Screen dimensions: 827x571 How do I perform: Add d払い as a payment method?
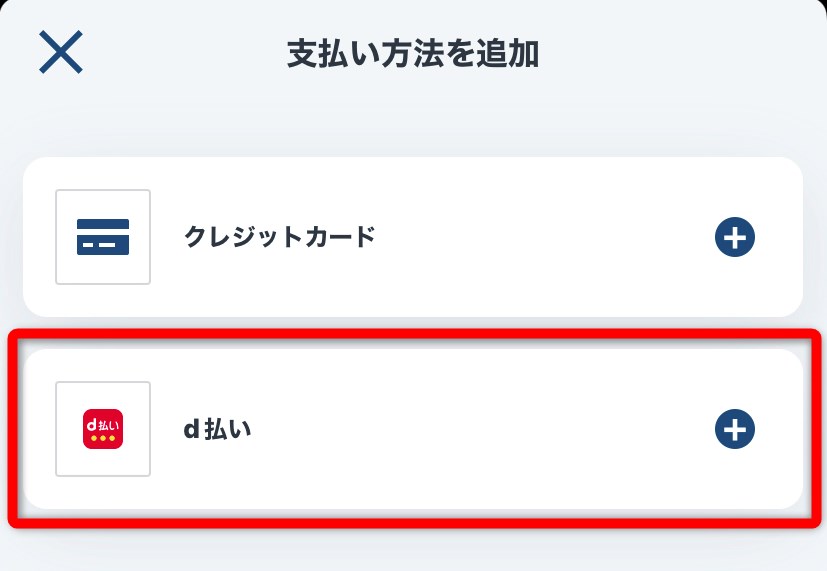tap(735, 429)
